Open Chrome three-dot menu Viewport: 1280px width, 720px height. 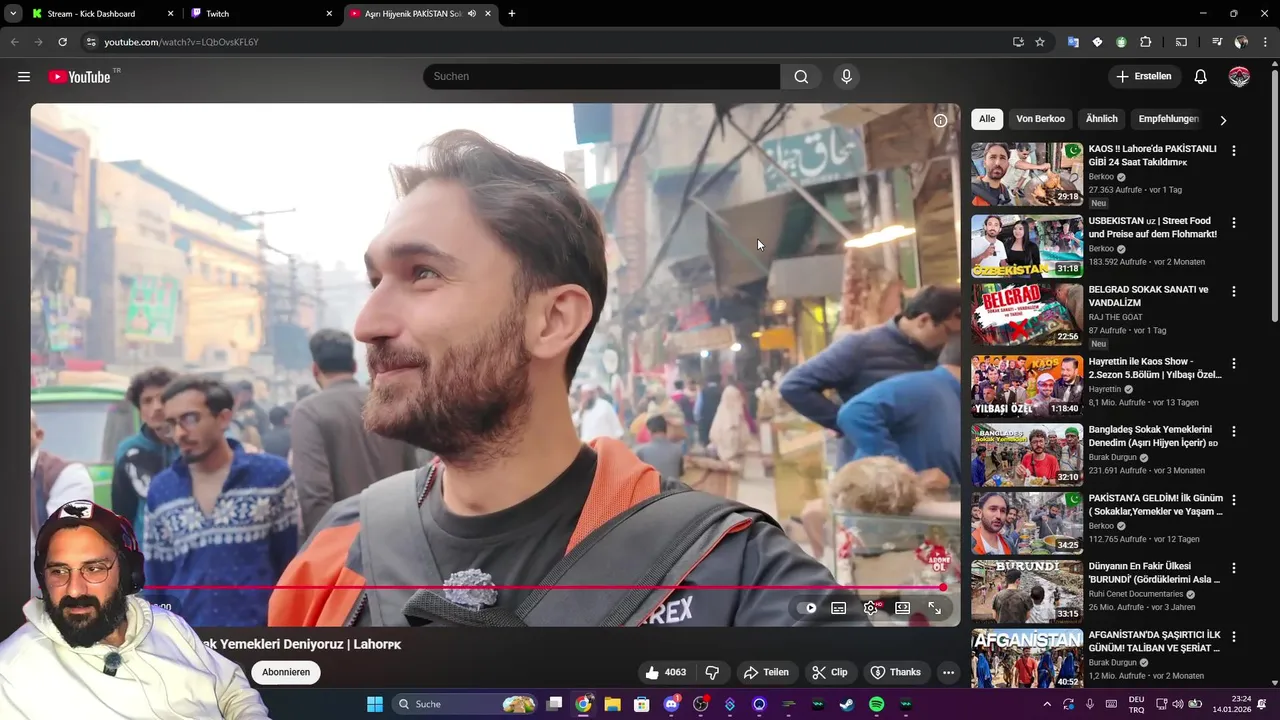click(x=1265, y=42)
